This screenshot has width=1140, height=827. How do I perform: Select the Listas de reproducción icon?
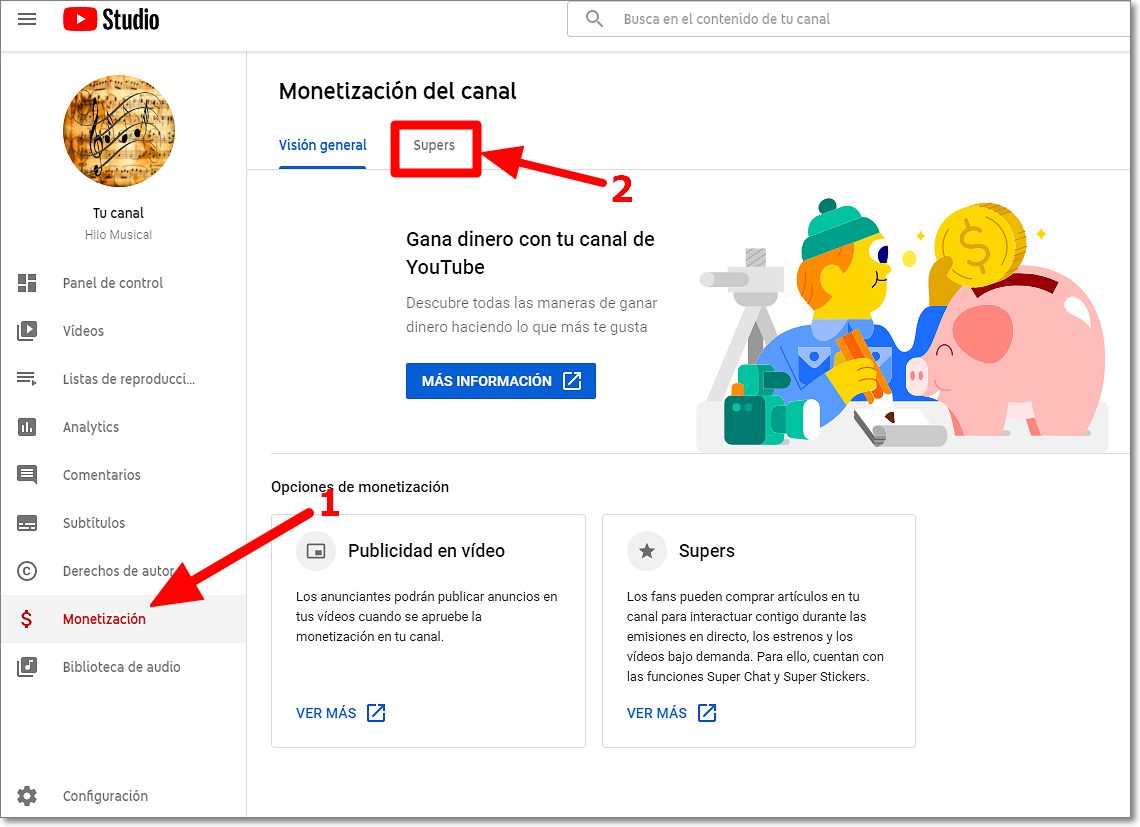(27, 379)
